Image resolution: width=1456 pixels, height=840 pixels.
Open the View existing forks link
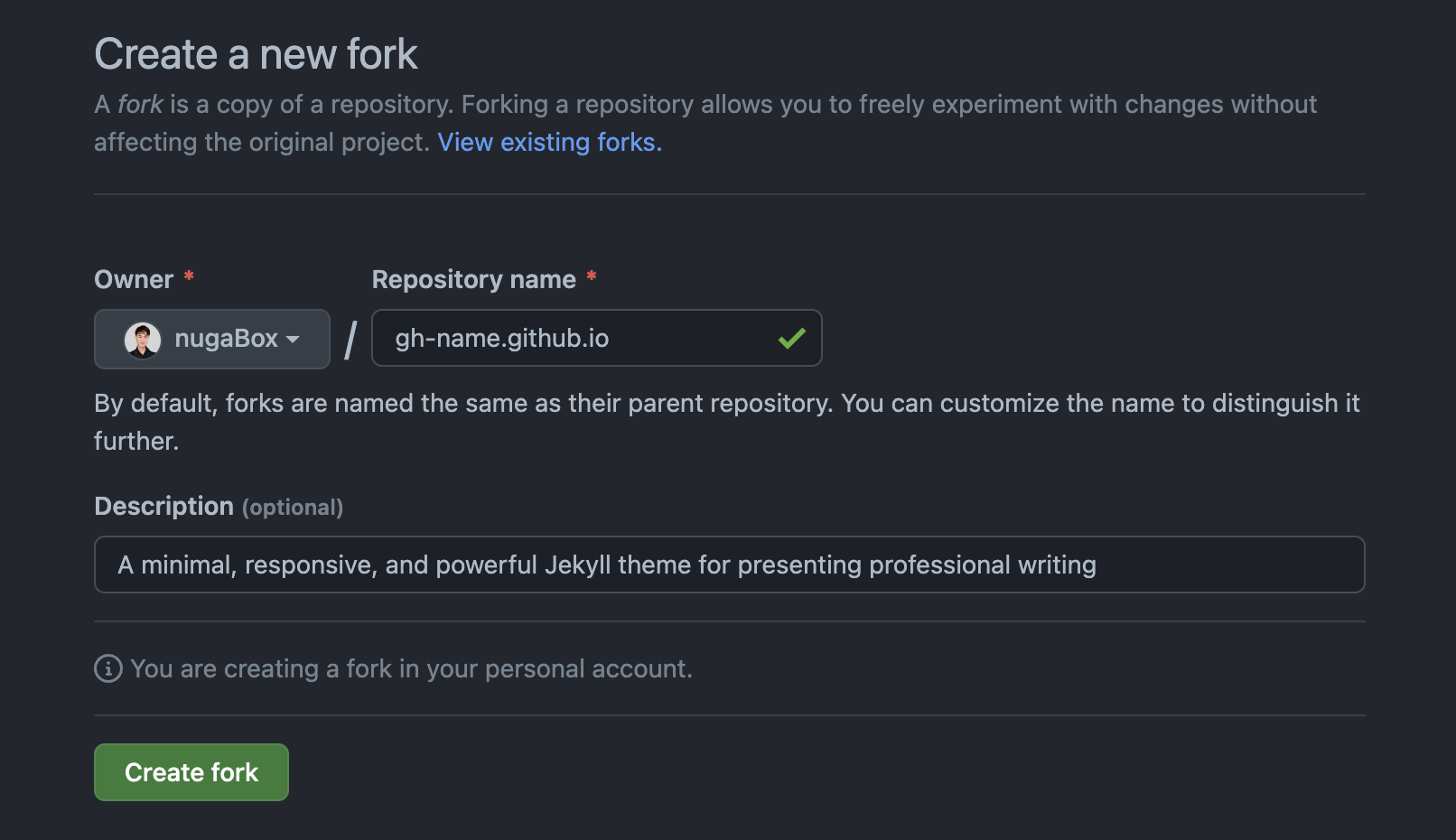(549, 142)
